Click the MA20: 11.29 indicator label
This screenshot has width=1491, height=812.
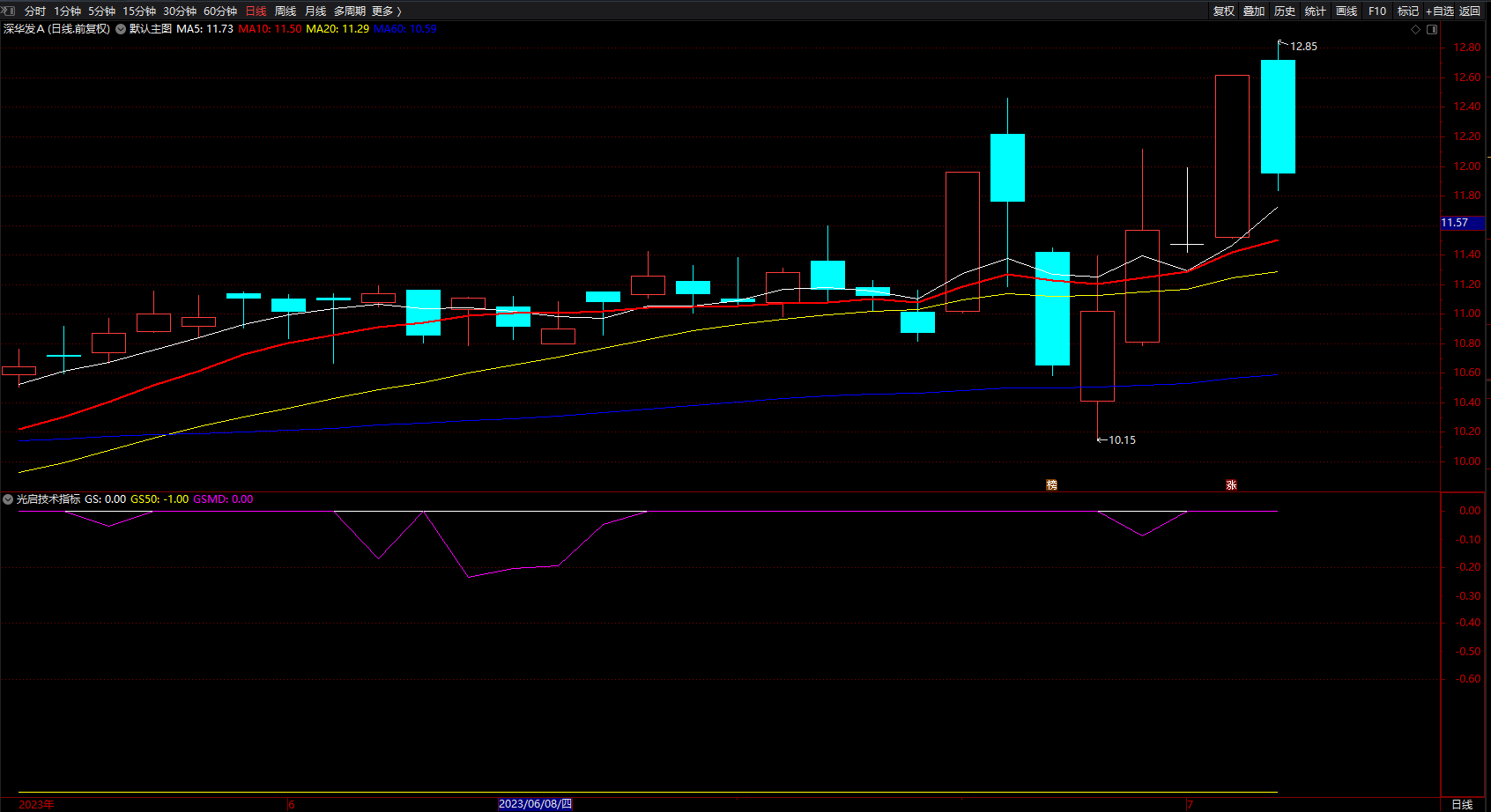click(x=338, y=29)
